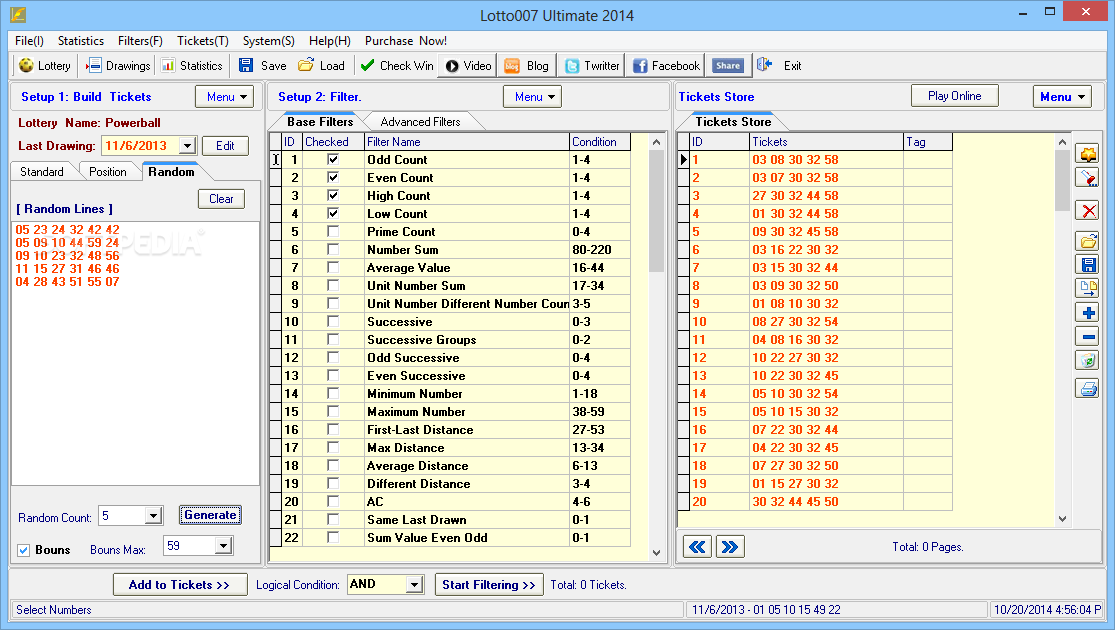The image size is (1115, 630).
Task: Enable the Prime Count filter checkbox
Action: pyautogui.click(x=333, y=231)
